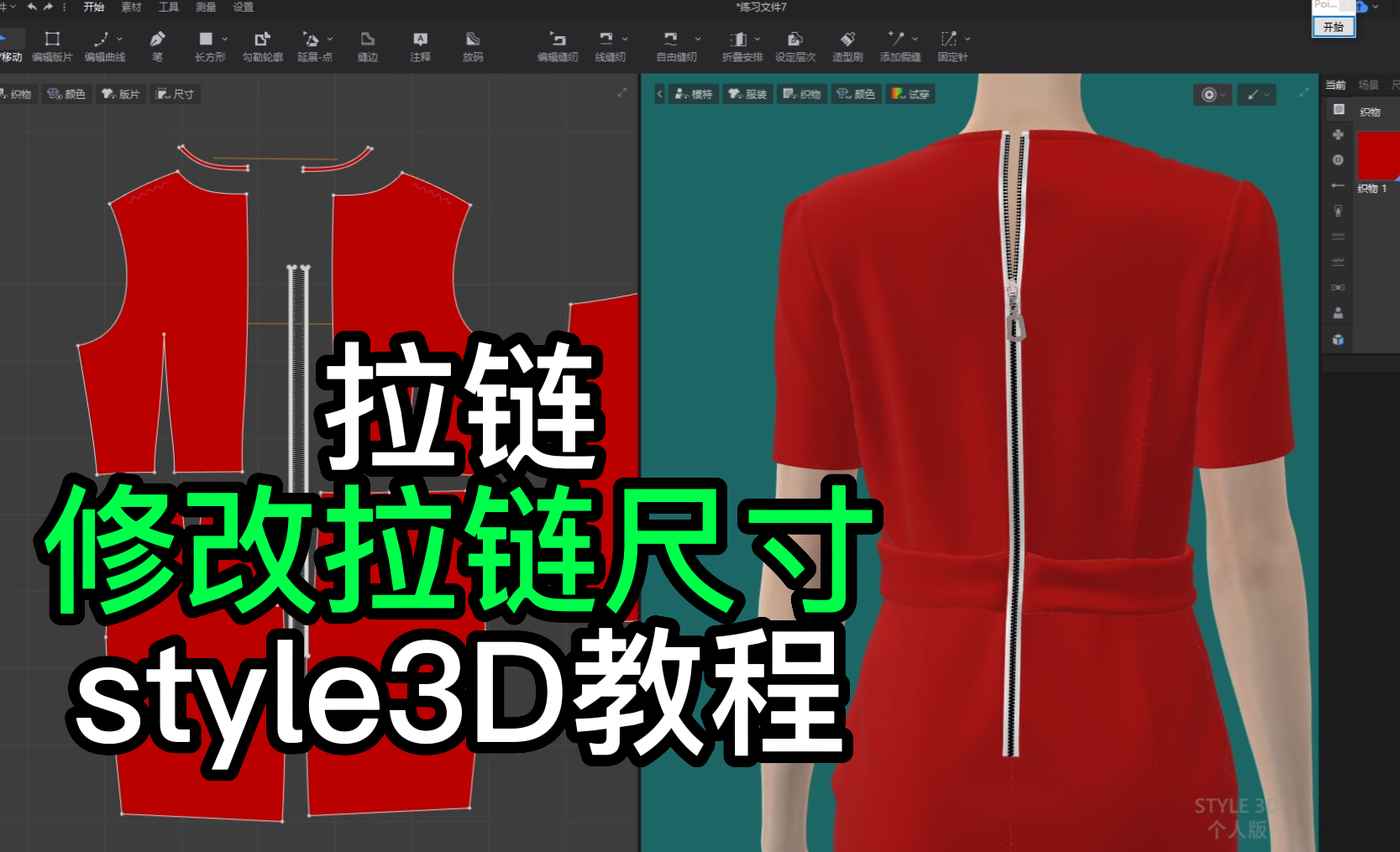Click the 折叠安排 fold arrangement tool
Screen dimensions: 1400x852
point(742,46)
